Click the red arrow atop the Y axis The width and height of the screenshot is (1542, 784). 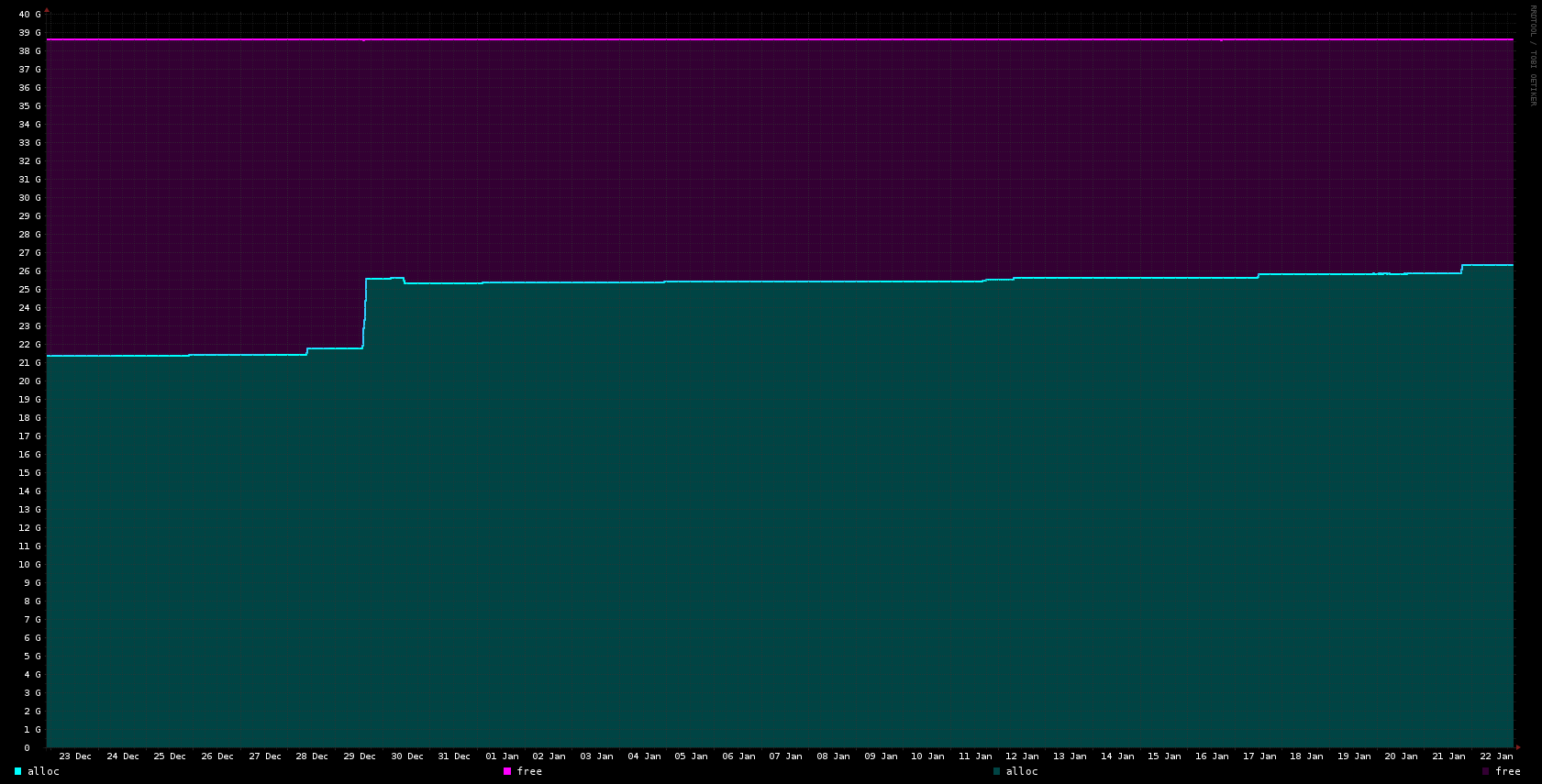pyautogui.click(x=47, y=10)
